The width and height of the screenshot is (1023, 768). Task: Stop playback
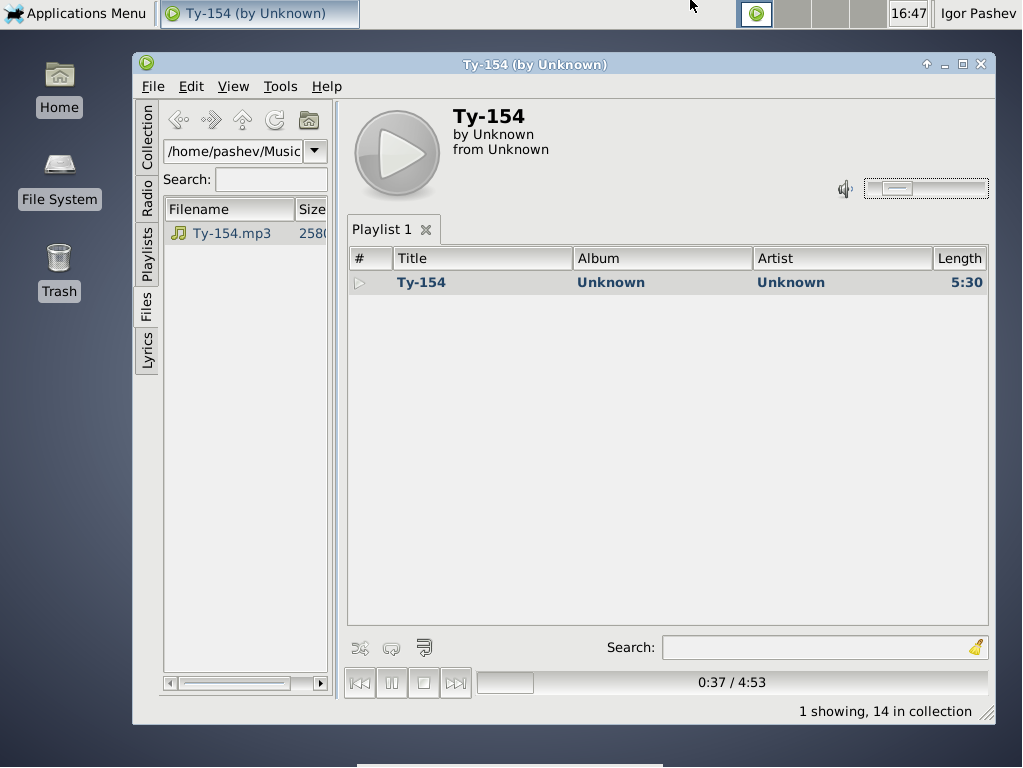pos(423,683)
